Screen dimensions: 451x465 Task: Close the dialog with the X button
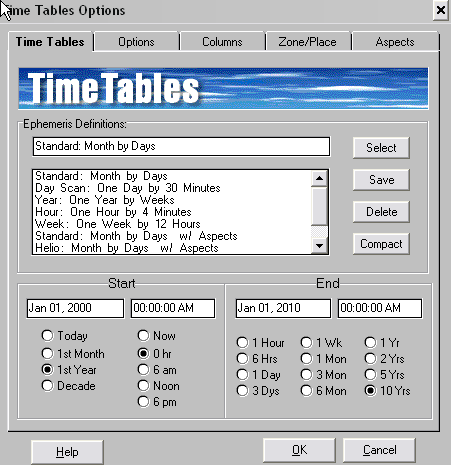(440, 10)
